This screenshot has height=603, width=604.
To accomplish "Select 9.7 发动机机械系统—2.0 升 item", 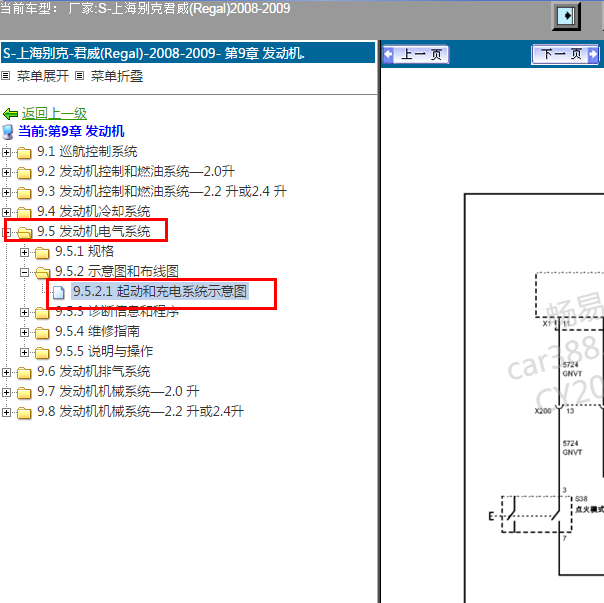I will point(118,392).
